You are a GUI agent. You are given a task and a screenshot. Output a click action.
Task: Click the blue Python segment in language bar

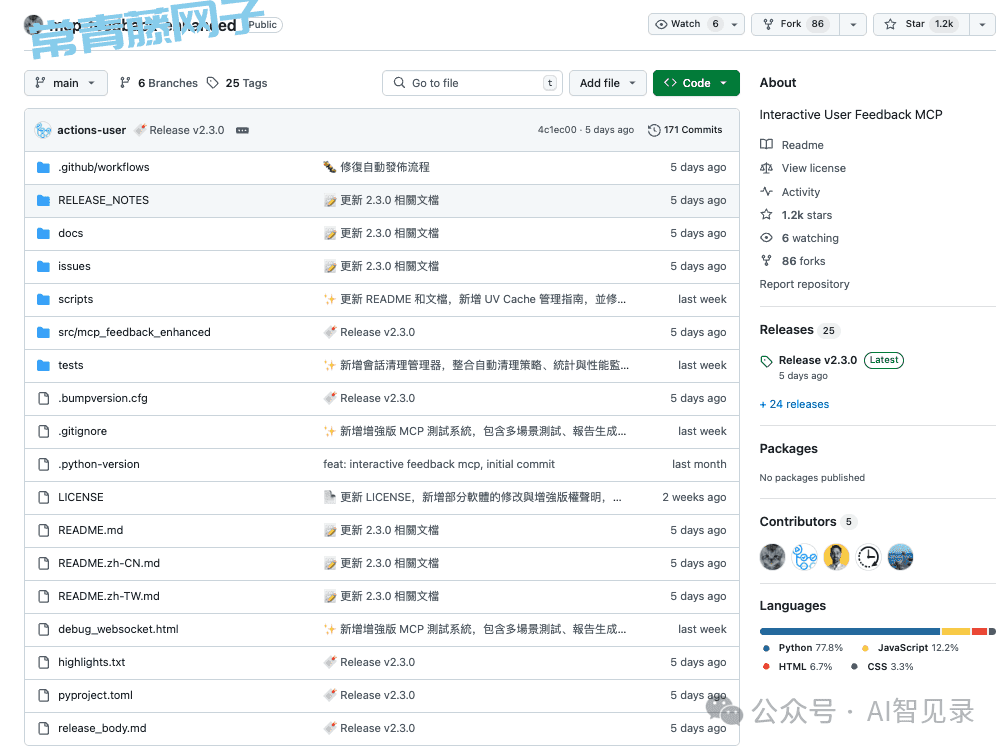coord(849,631)
